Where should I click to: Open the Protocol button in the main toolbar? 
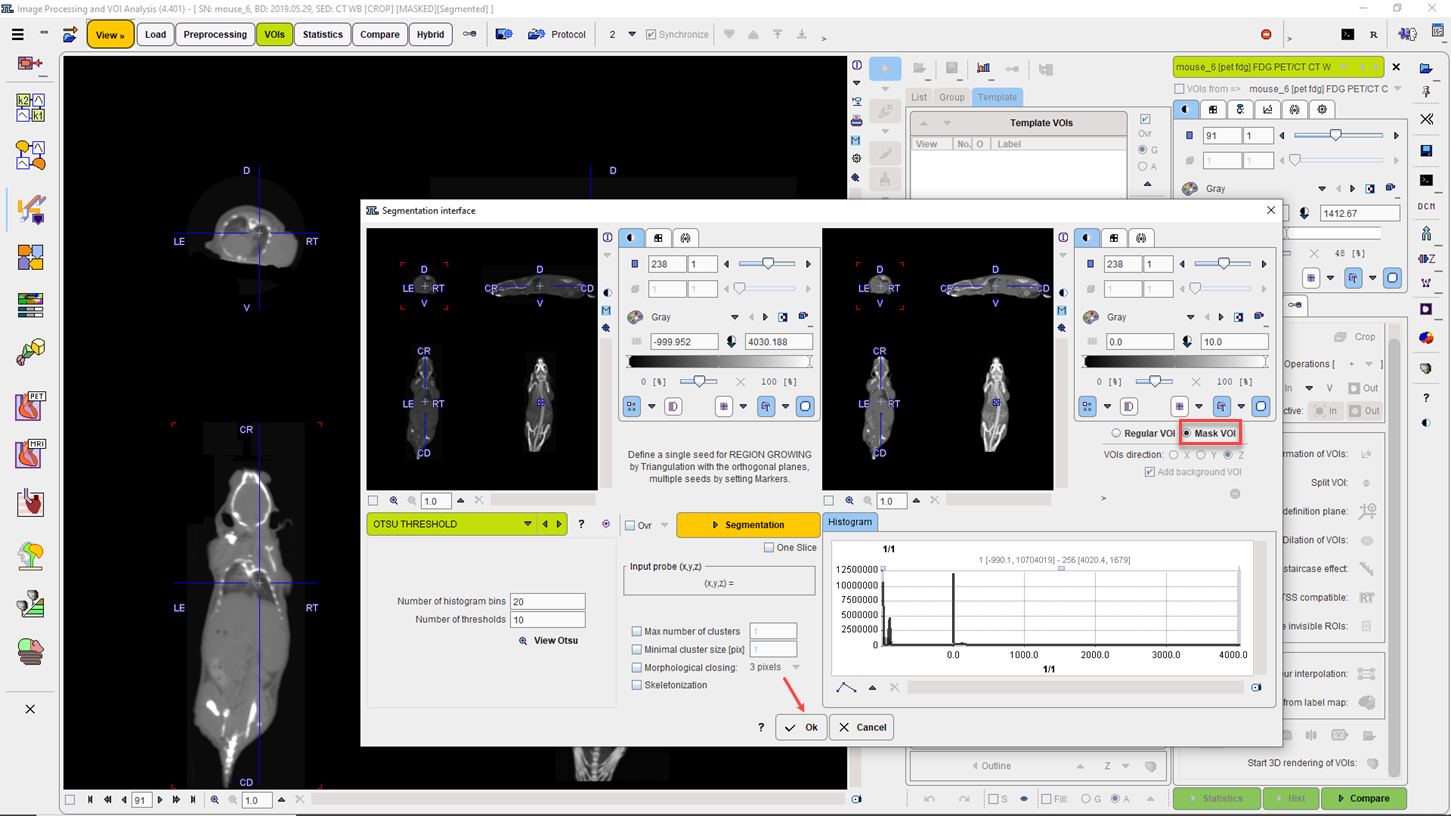click(x=557, y=34)
